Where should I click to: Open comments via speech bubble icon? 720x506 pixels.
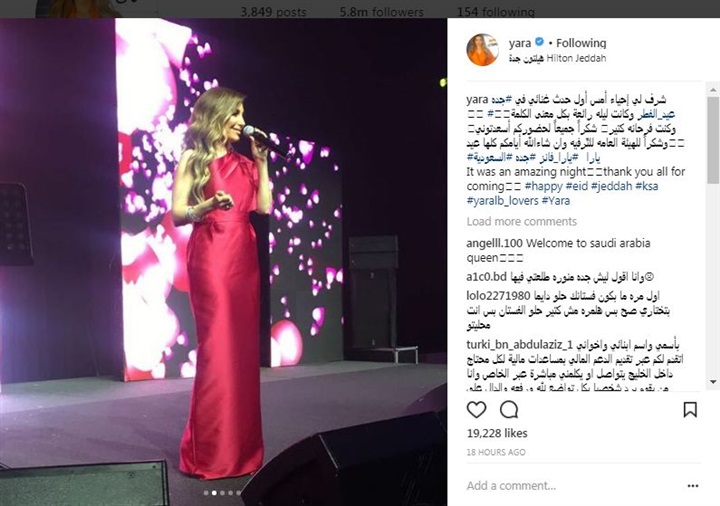tap(509, 409)
